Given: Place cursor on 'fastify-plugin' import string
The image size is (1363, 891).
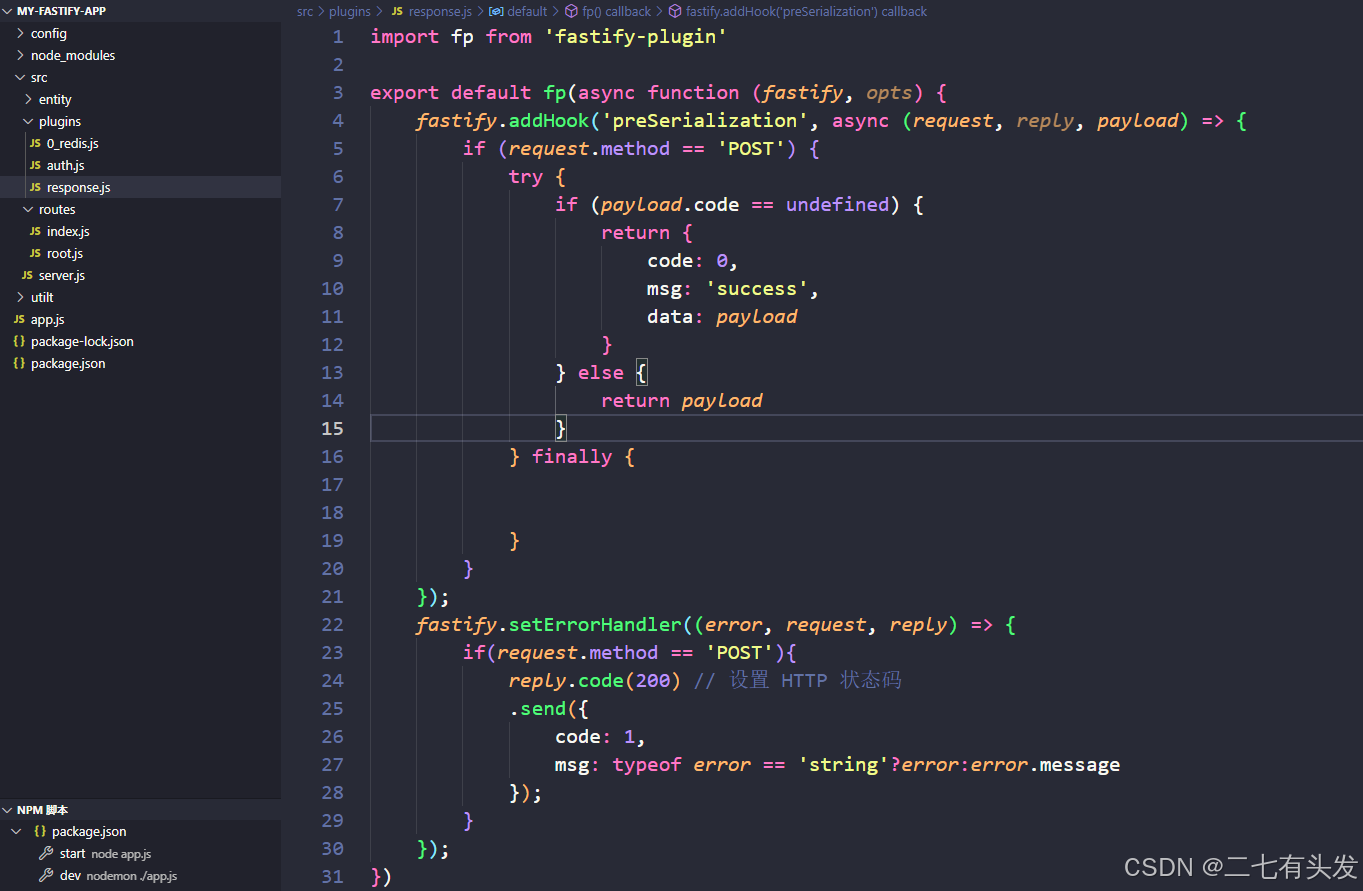Looking at the screenshot, I should tap(635, 37).
